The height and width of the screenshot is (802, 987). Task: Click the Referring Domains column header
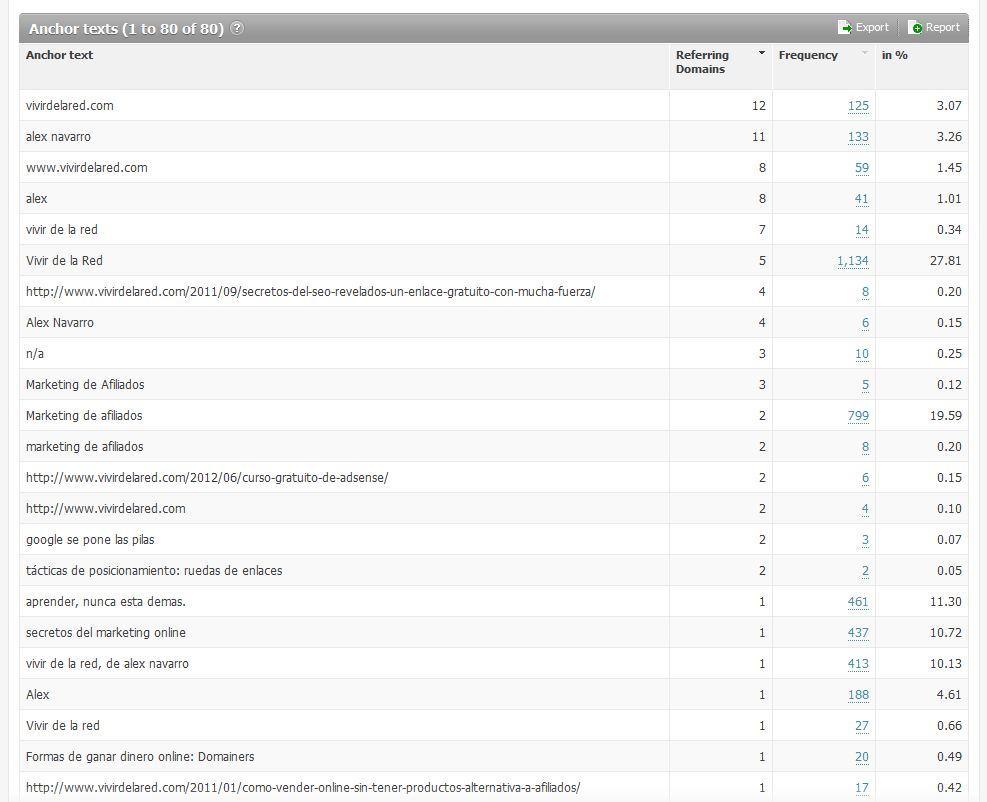click(702, 62)
